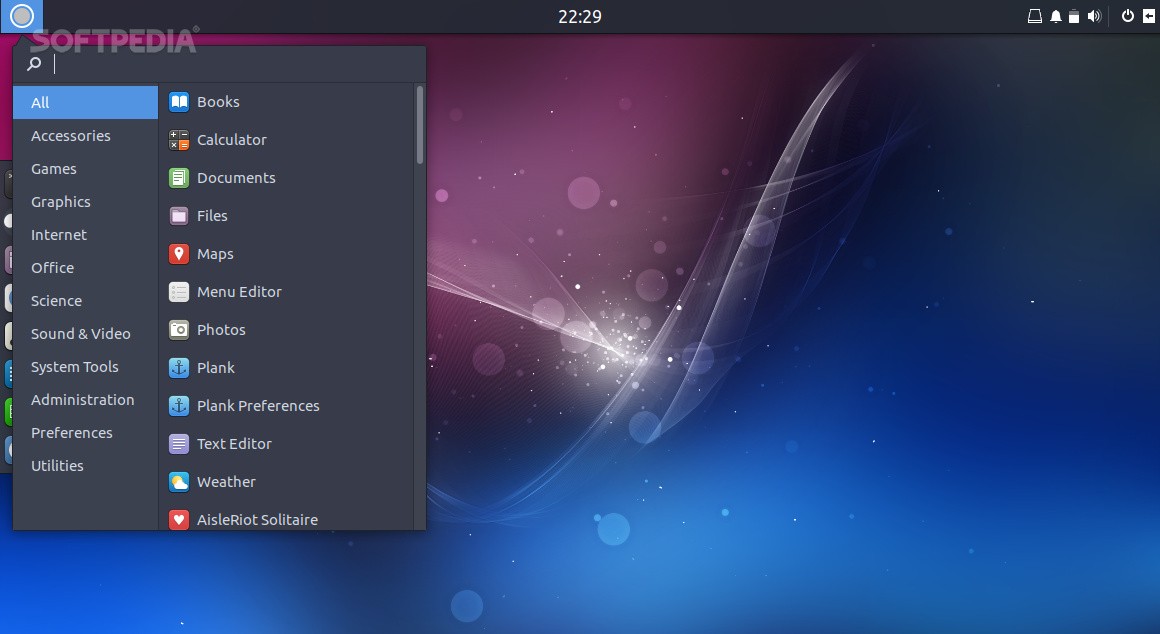The height and width of the screenshot is (634, 1160).
Task: Start AisleRiot Solitaire game icon
Action: 179,519
